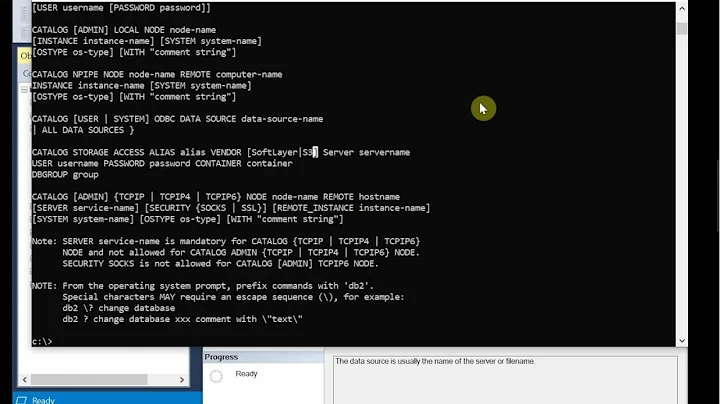Click the 'SECURITY SOCKS is not allowed' line
720x404 pixels.
click(x=220, y=264)
